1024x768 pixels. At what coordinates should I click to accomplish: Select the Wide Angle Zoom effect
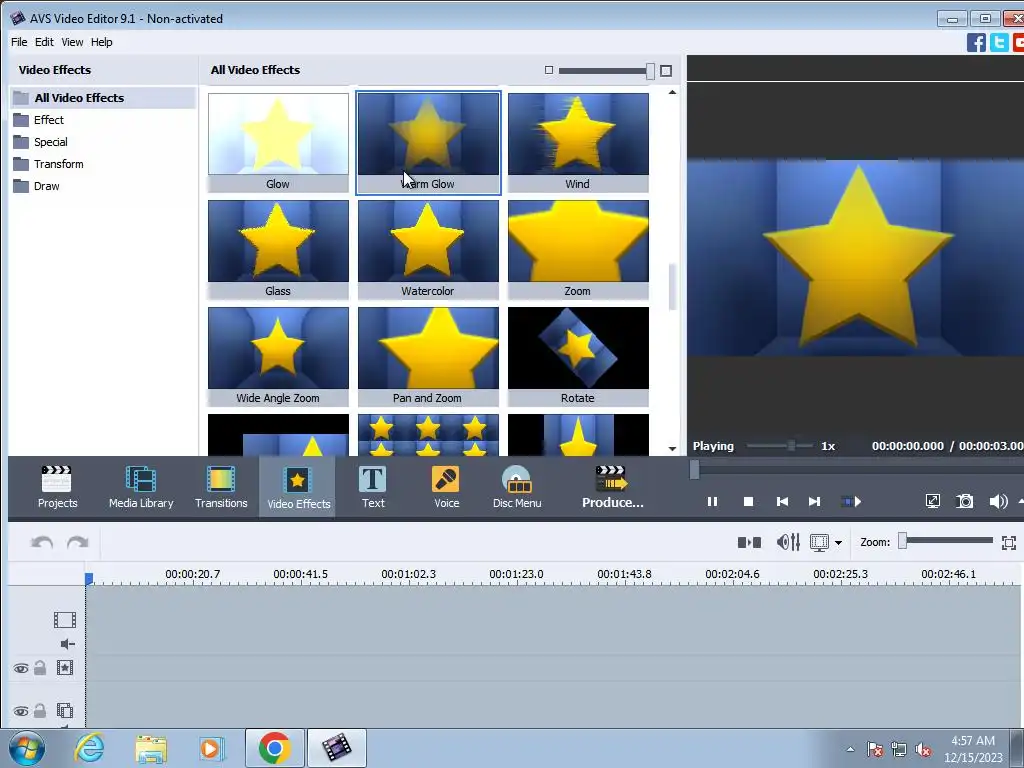tap(278, 357)
